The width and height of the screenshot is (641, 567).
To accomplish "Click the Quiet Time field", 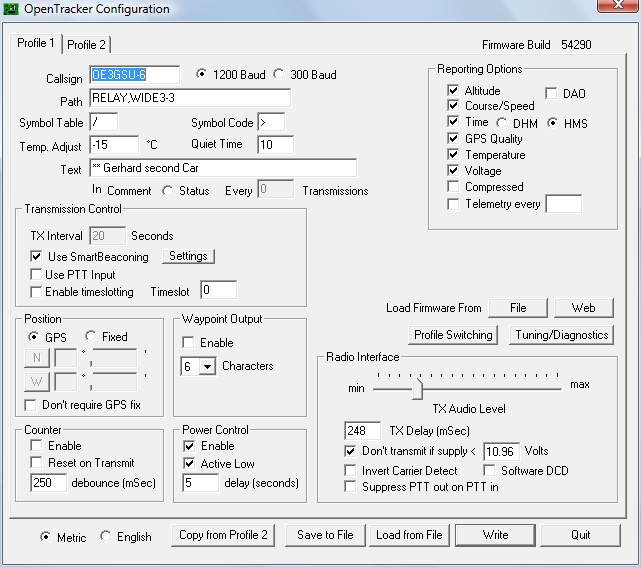I will tap(275, 144).
